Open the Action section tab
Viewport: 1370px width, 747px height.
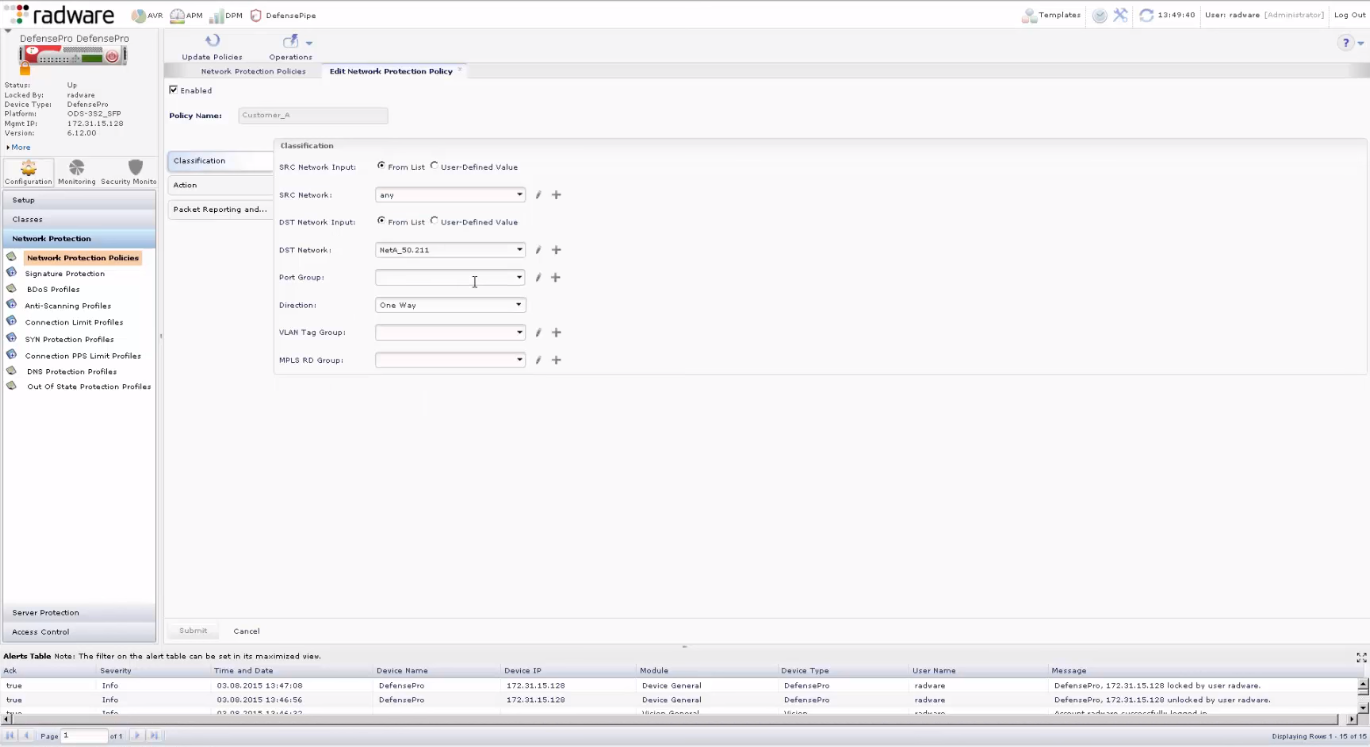click(220, 185)
